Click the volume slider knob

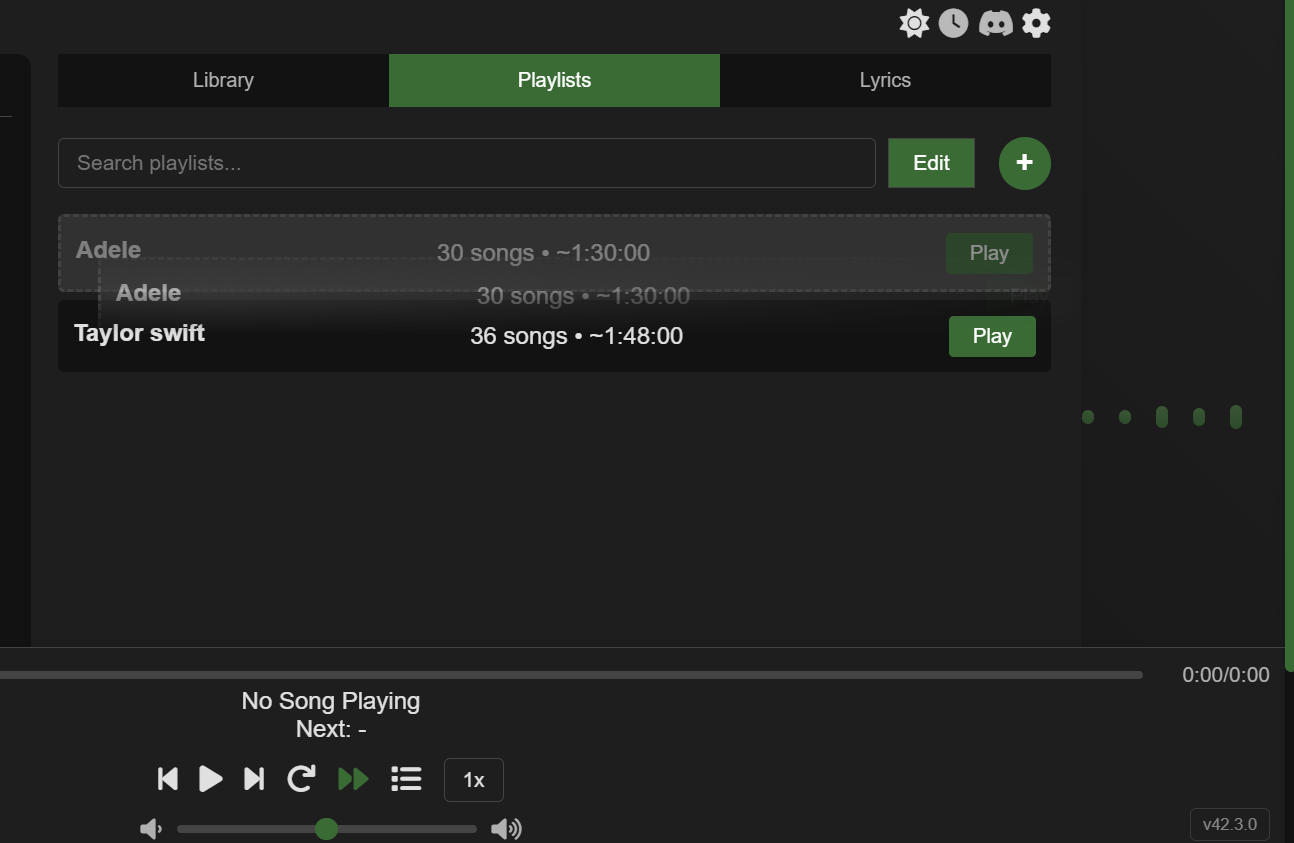[x=326, y=829]
